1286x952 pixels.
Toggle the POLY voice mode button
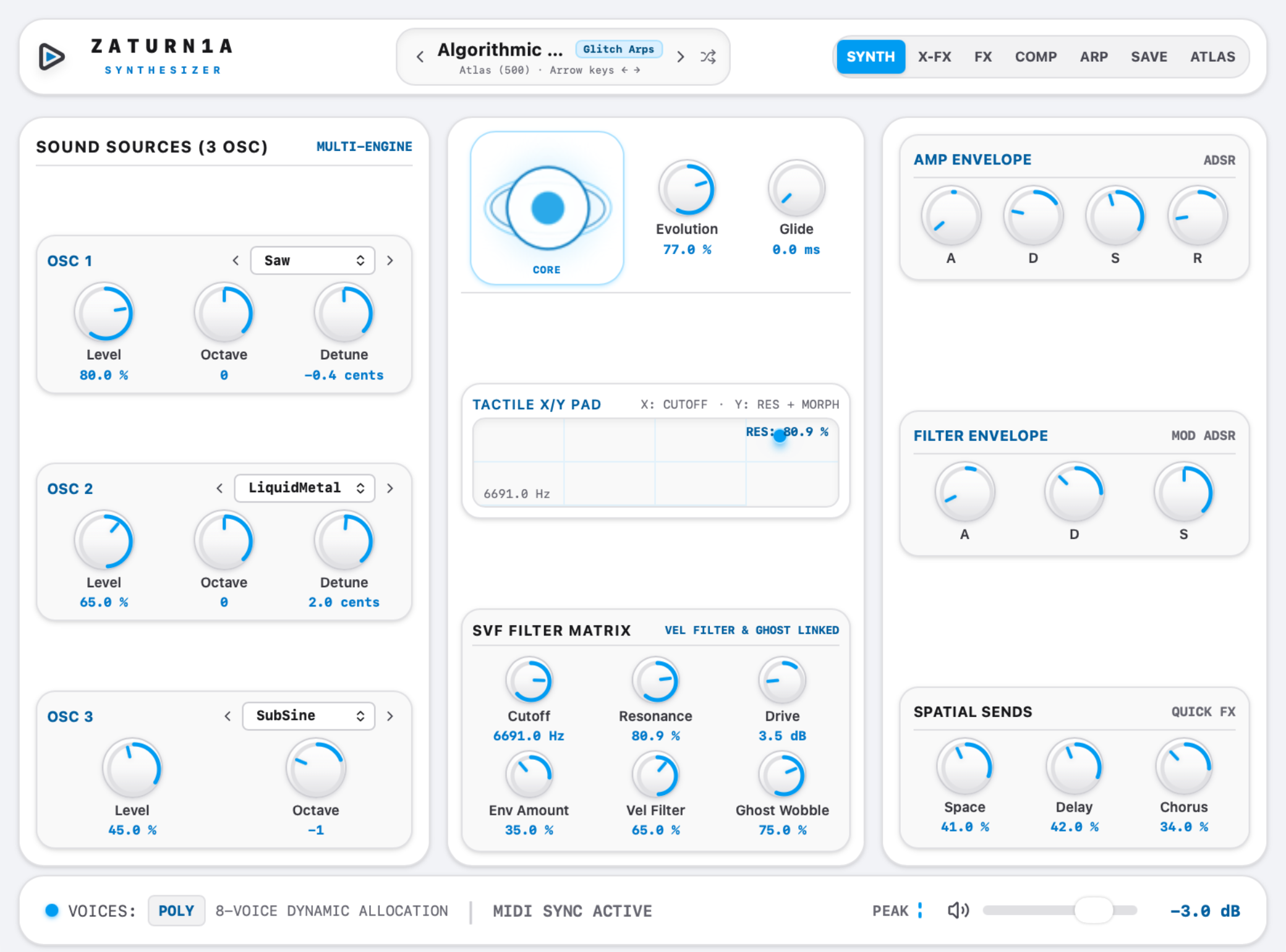click(176, 910)
